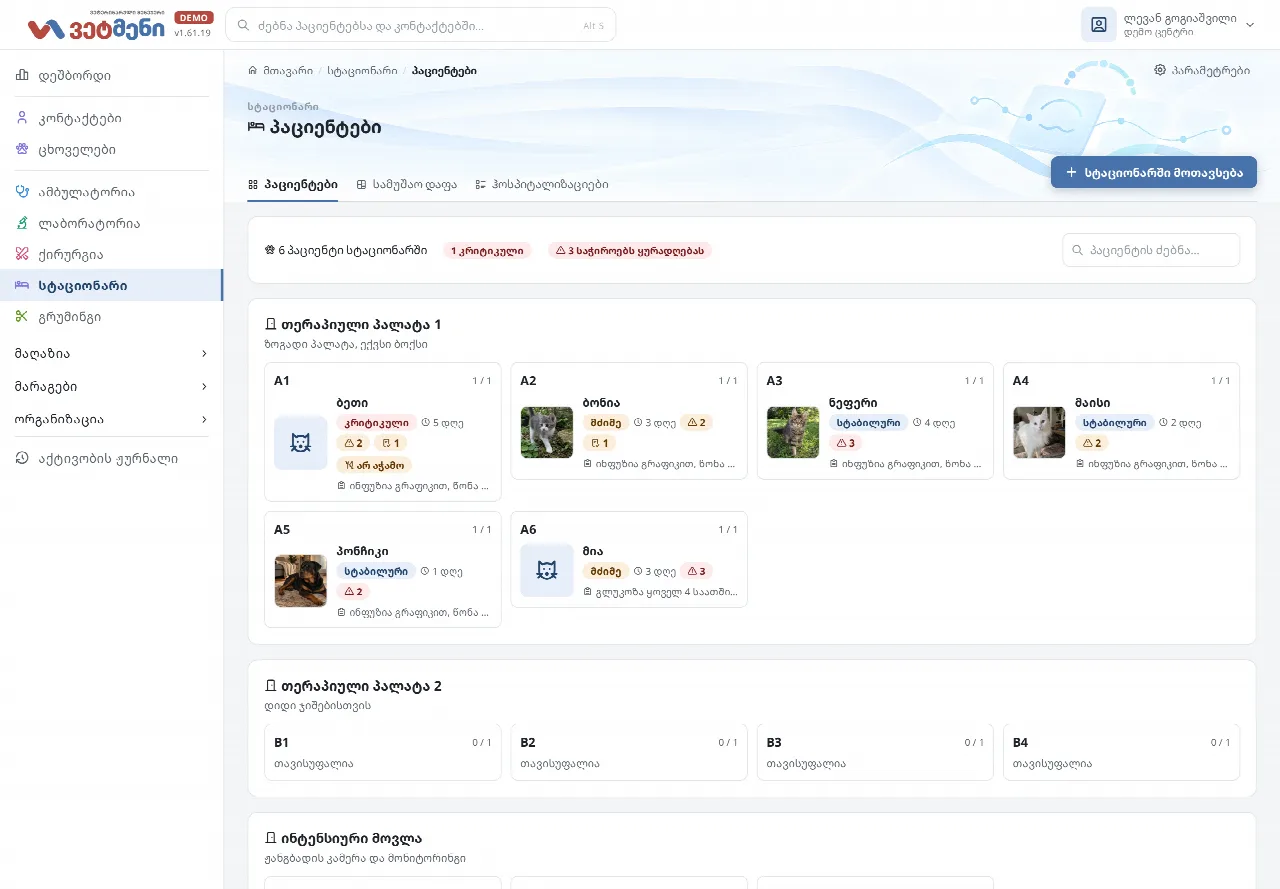
Task: Switch to სამუშაო დაფა tab
Action: pyautogui.click(x=407, y=184)
